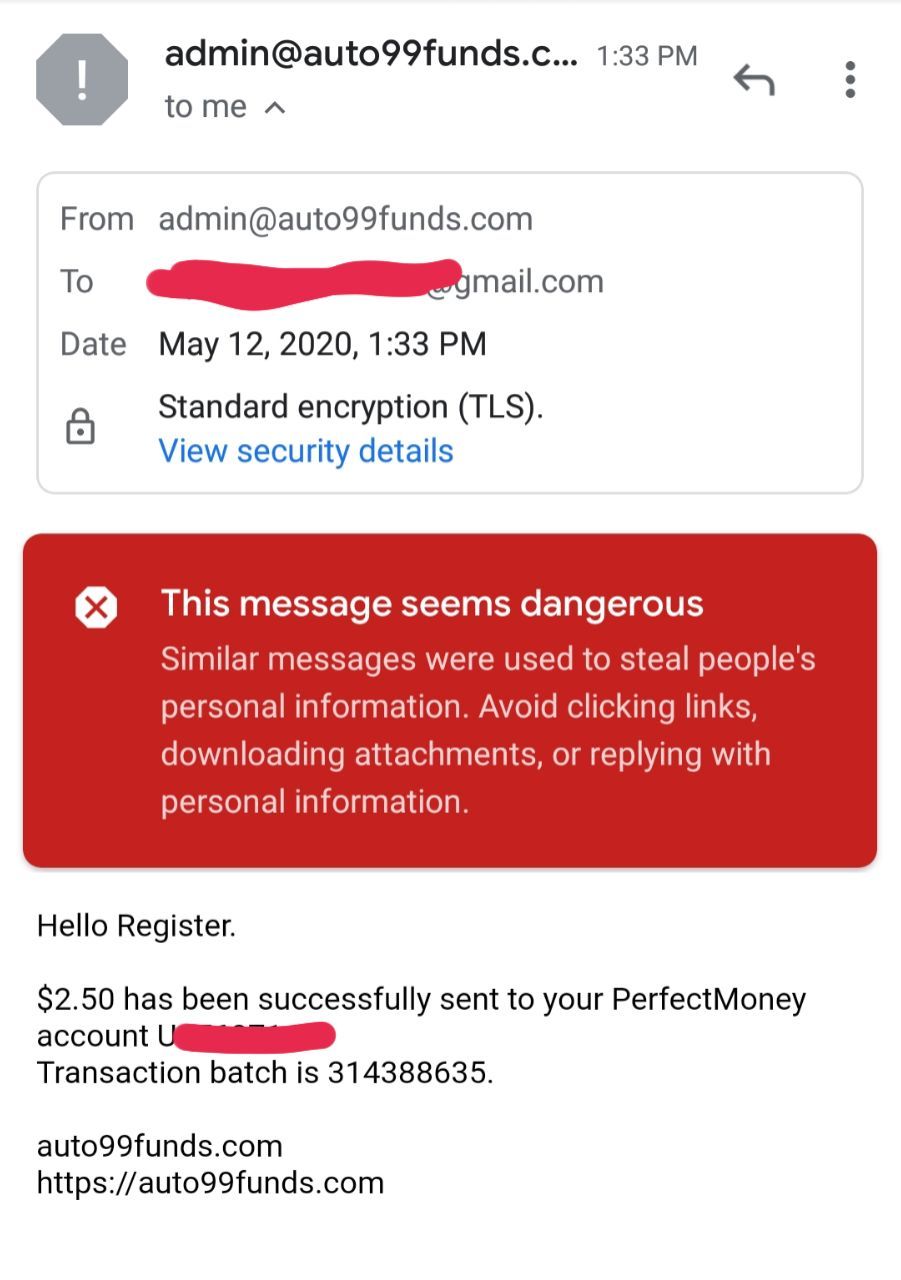901x1280 pixels.
Task: Open the three-dot more options menu
Action: (x=849, y=79)
